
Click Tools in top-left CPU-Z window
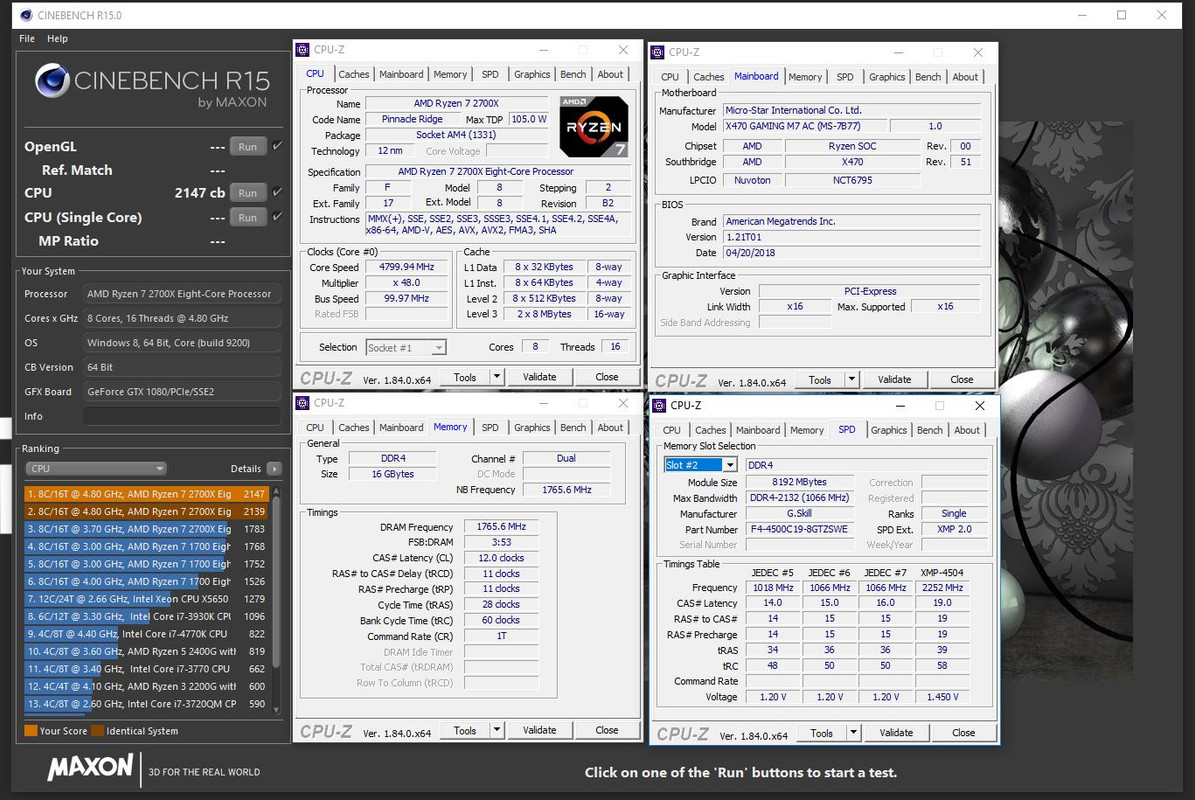pos(465,377)
